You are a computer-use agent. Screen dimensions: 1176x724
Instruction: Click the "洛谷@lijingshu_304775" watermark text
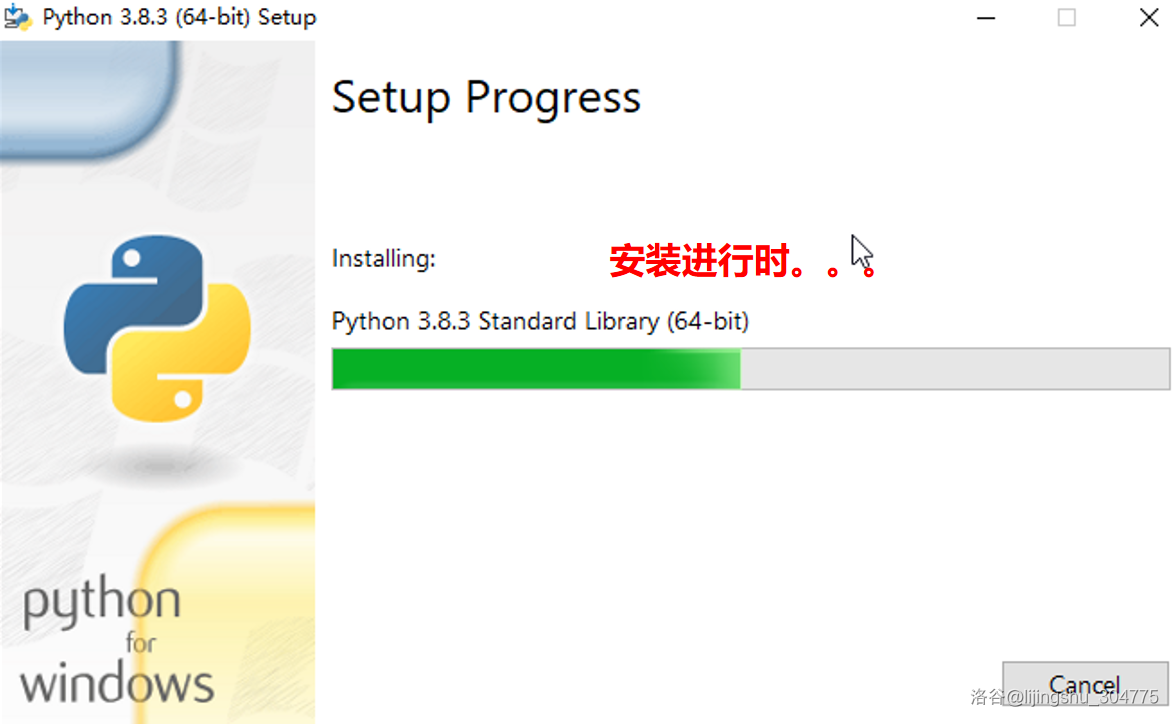pyautogui.click(x=1064, y=696)
